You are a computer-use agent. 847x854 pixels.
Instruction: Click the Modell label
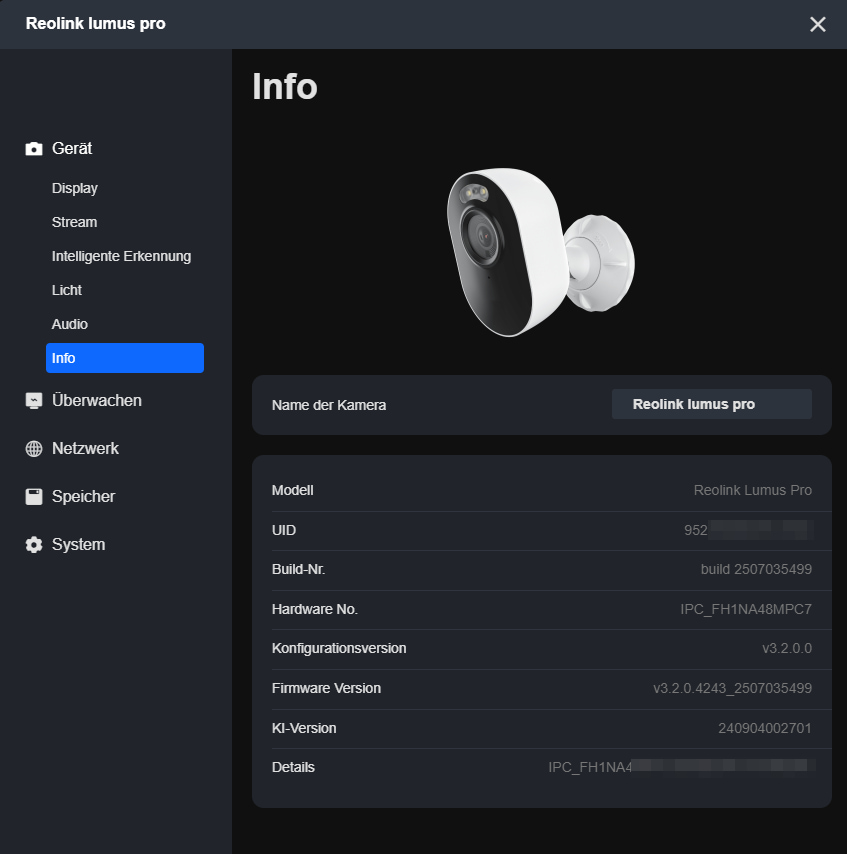[293, 490]
